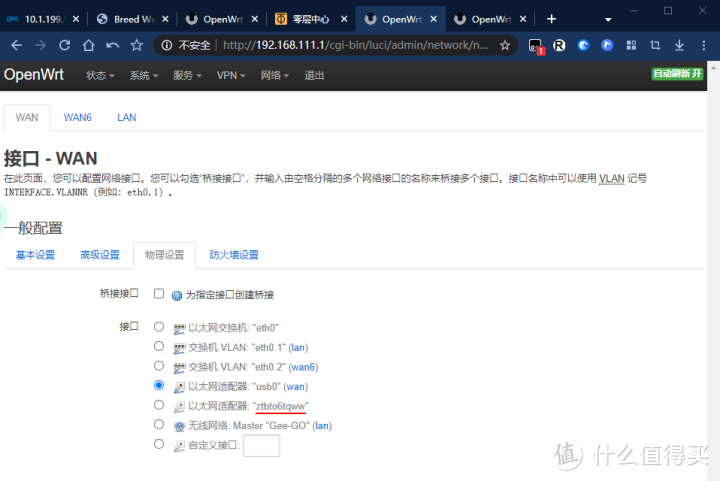
Task: Click the address bar URL
Action: (355, 45)
